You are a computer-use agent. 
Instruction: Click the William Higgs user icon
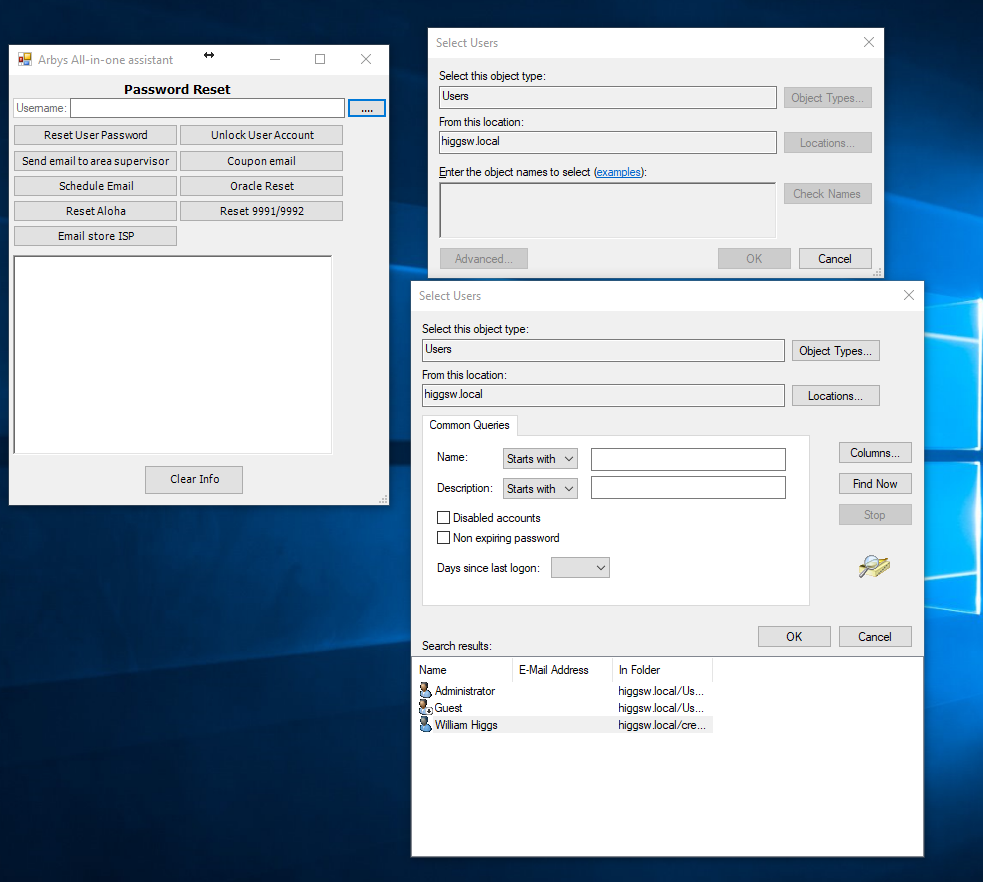426,724
